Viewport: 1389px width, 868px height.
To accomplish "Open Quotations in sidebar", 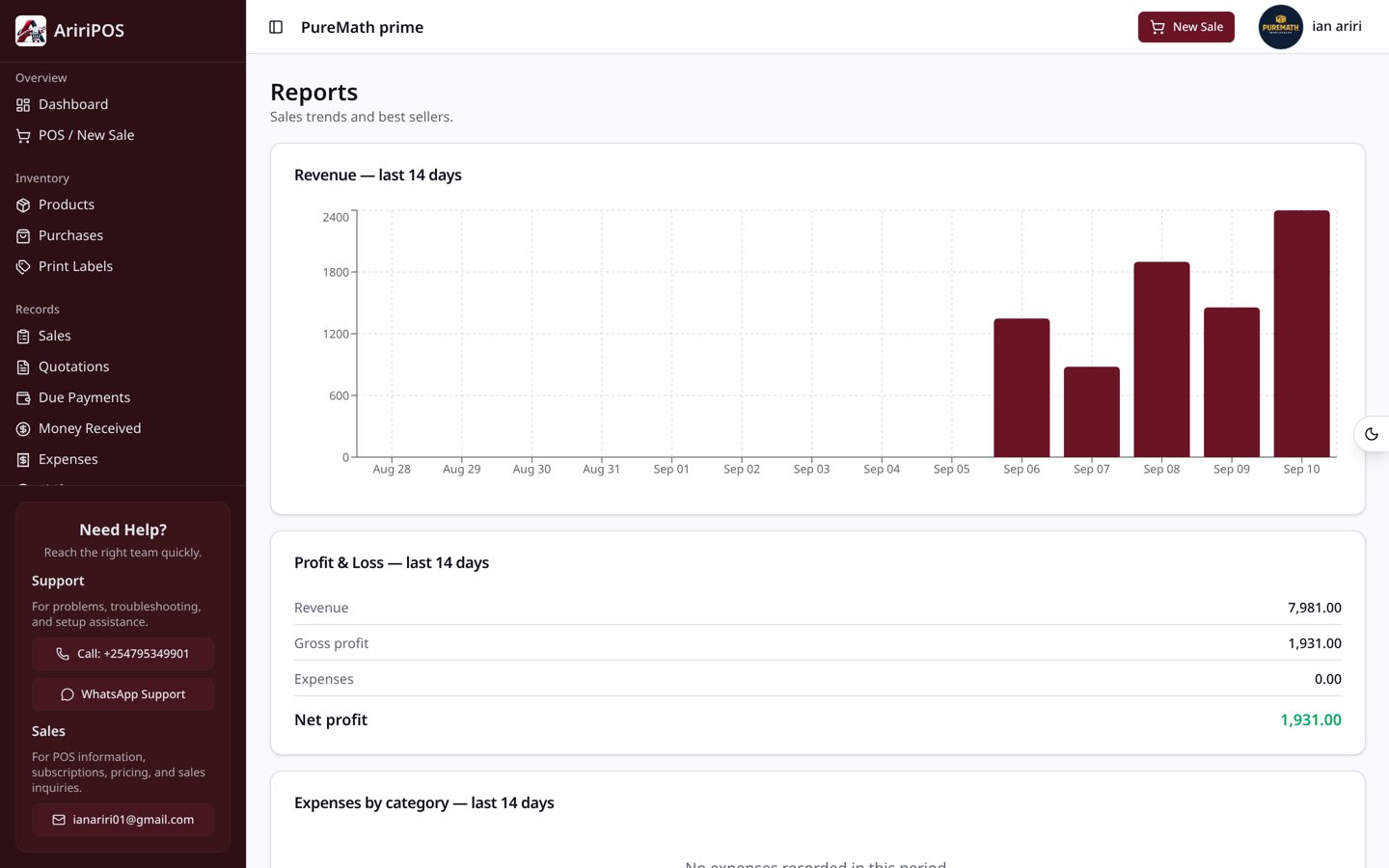I will coord(123,366).
